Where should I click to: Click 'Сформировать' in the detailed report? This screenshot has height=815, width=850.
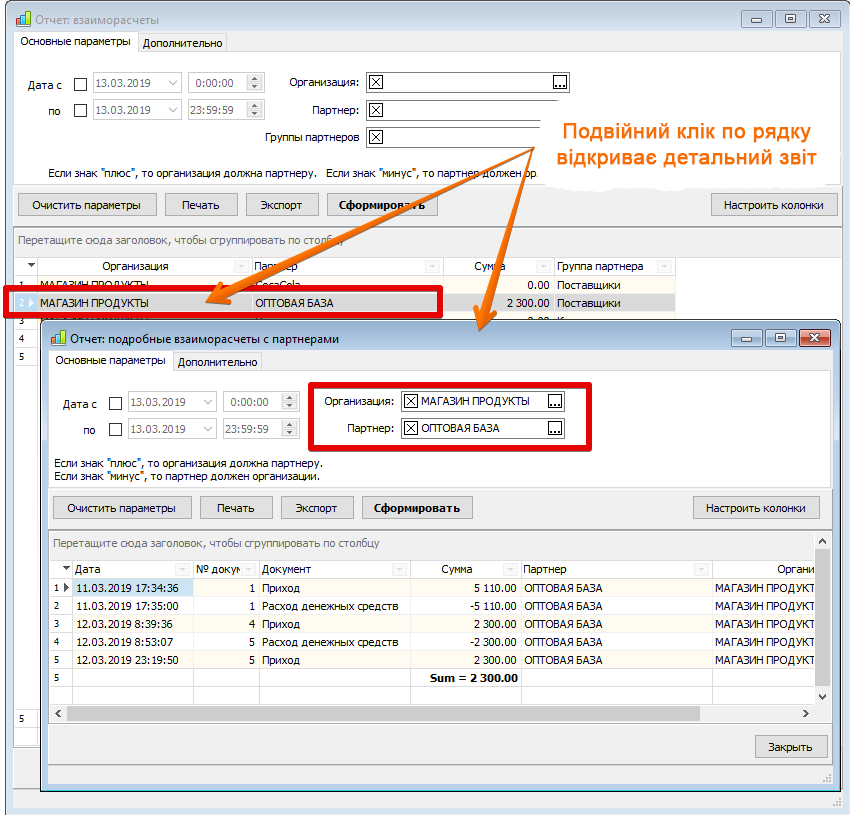(417, 508)
